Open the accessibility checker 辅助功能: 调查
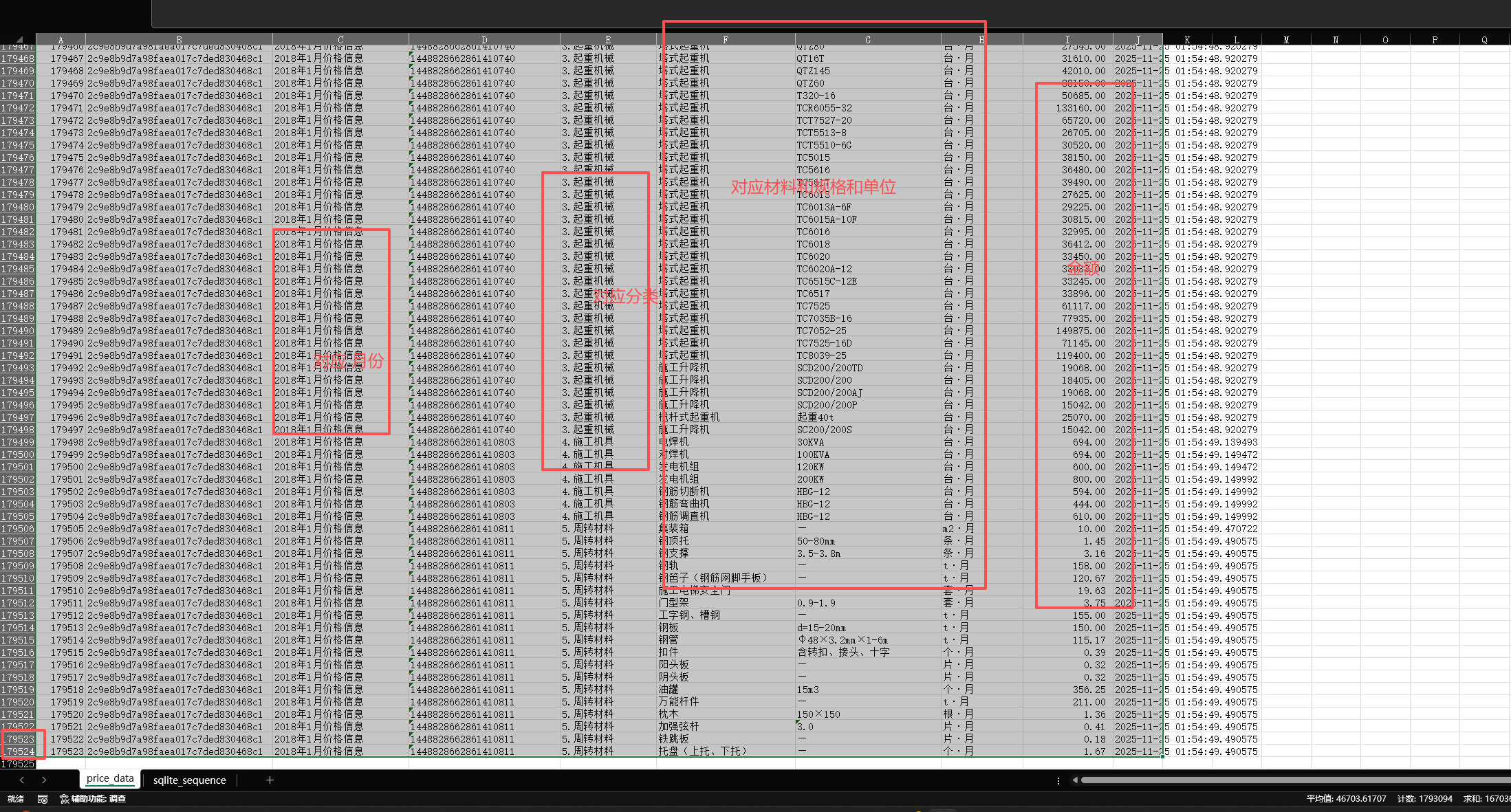The image size is (1511, 812). pos(93,799)
